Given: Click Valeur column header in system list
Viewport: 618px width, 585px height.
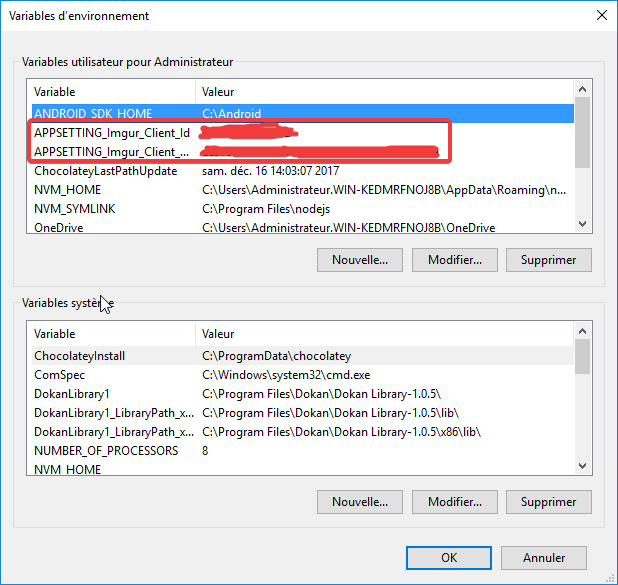Looking at the screenshot, I should [x=384, y=334].
